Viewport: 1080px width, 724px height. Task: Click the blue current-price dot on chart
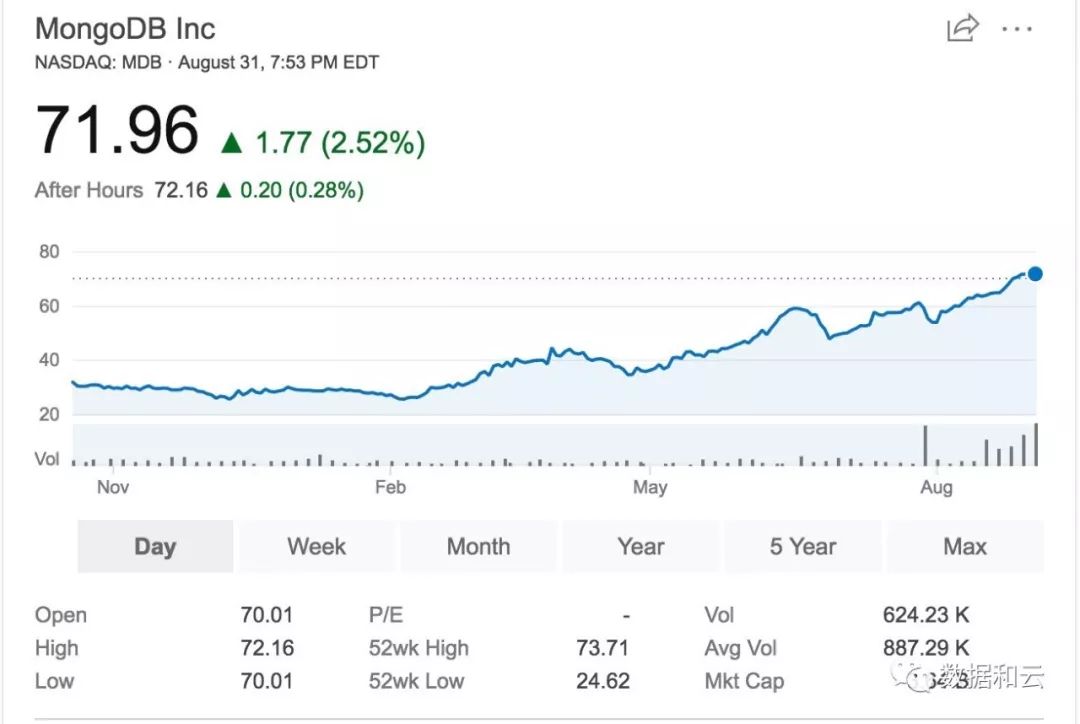click(x=1035, y=273)
